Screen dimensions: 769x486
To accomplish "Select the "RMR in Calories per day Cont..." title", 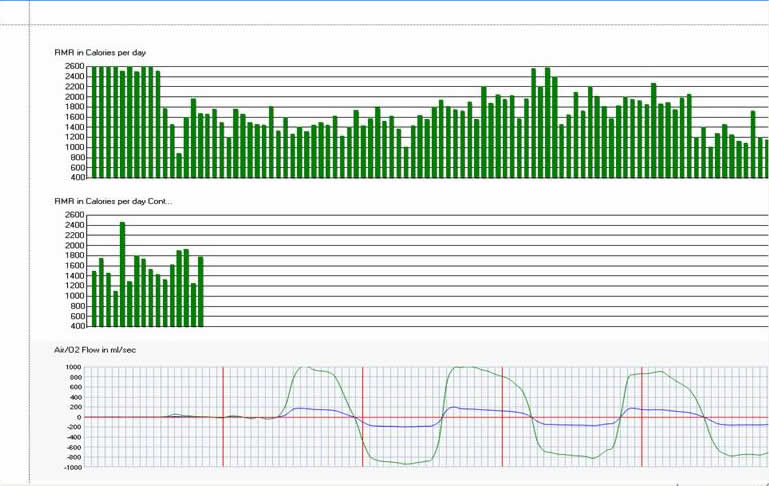I will (112, 201).
